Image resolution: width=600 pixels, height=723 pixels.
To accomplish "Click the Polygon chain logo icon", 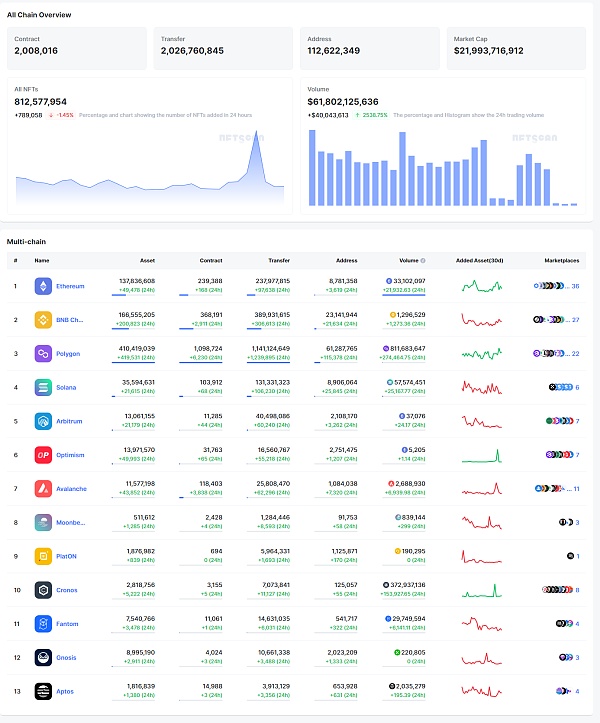I will tap(43, 354).
